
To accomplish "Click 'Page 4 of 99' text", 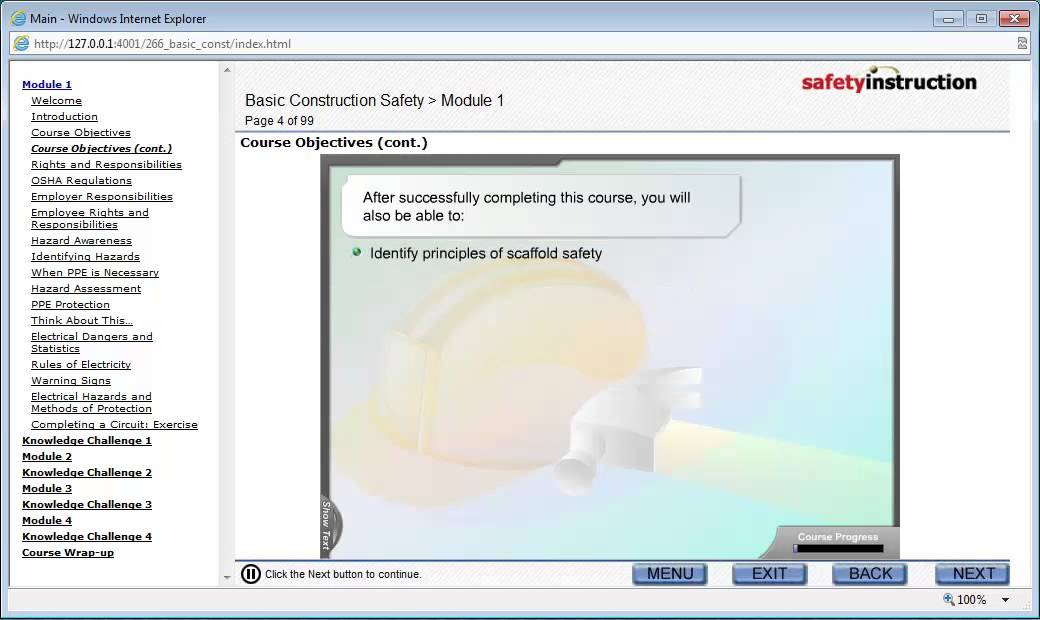I will coord(279,121).
